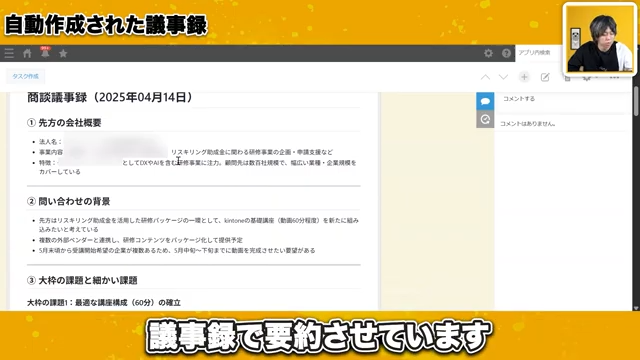Click the アプリ内検索 search field
The width and height of the screenshot is (640, 360).
pyautogui.click(x=539, y=53)
